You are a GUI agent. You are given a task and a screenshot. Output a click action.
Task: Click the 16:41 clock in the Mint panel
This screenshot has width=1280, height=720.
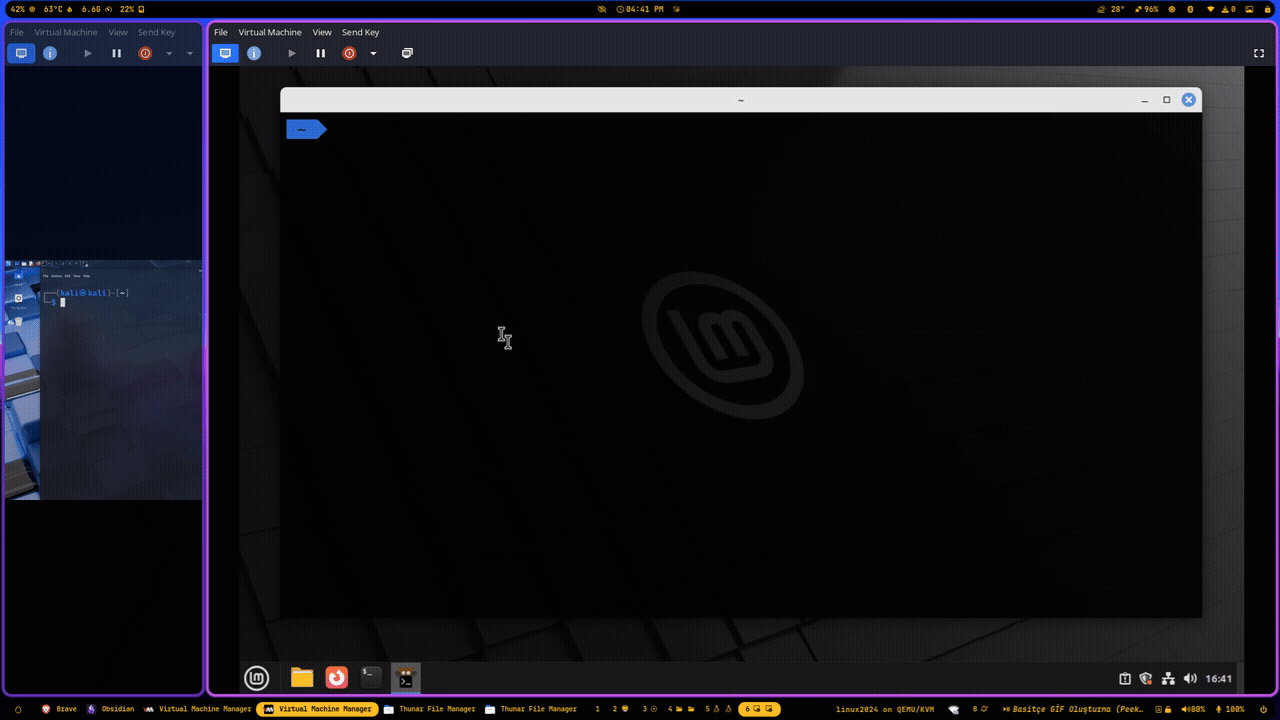point(1219,679)
